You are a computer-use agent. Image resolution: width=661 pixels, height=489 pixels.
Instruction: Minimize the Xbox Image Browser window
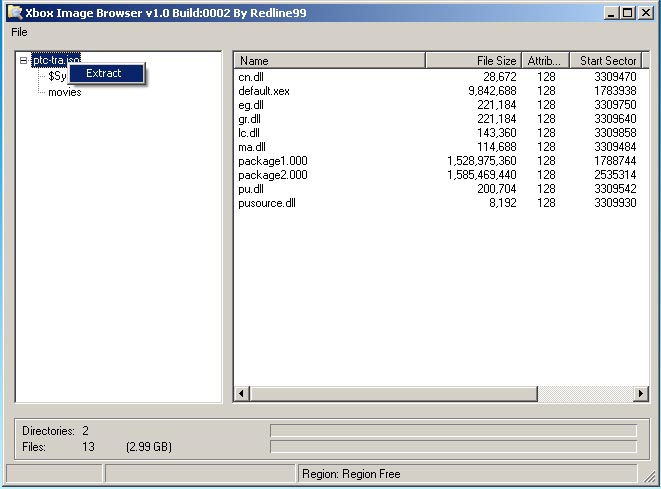pyautogui.click(x=611, y=13)
